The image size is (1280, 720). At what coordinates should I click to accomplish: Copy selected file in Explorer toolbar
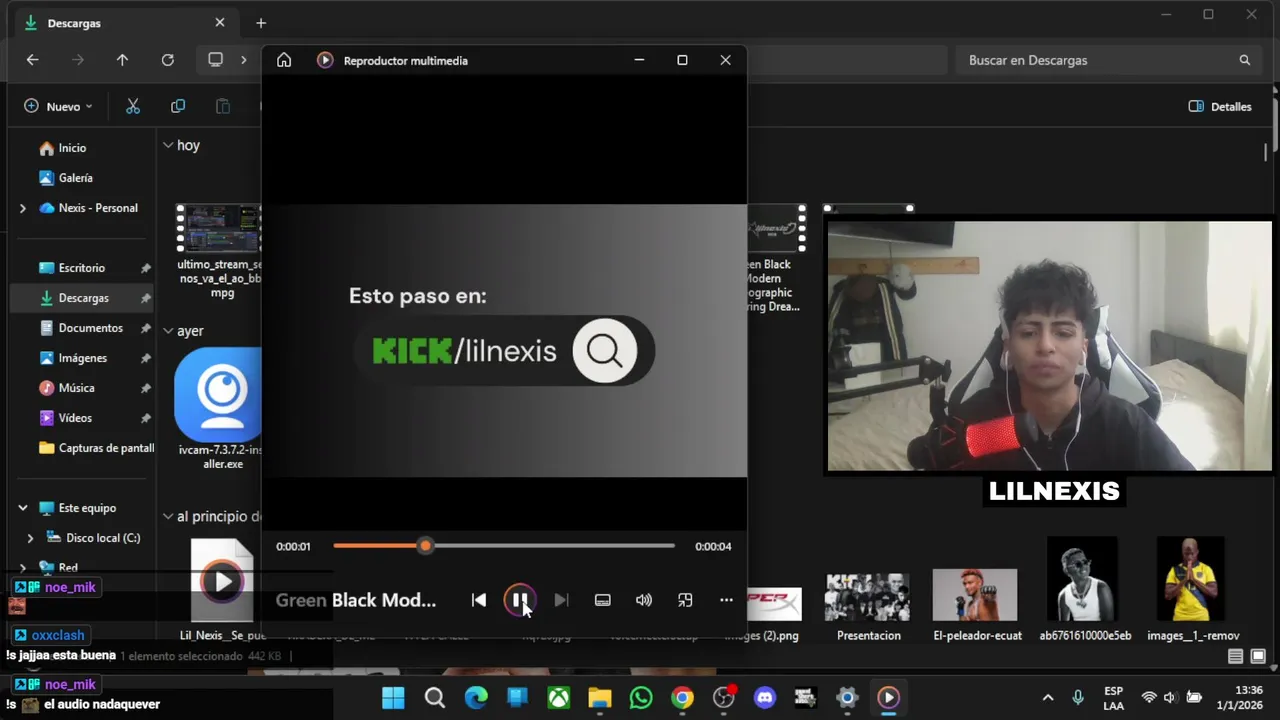(178, 106)
